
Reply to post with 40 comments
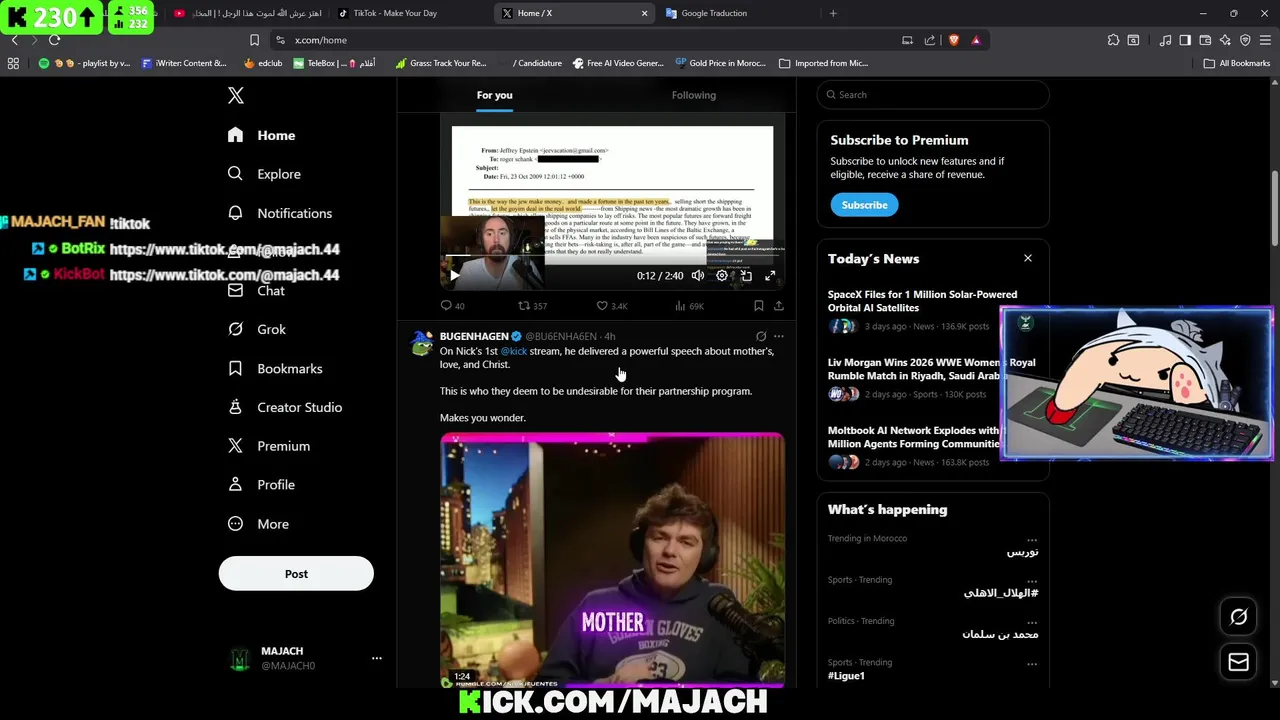pos(452,306)
